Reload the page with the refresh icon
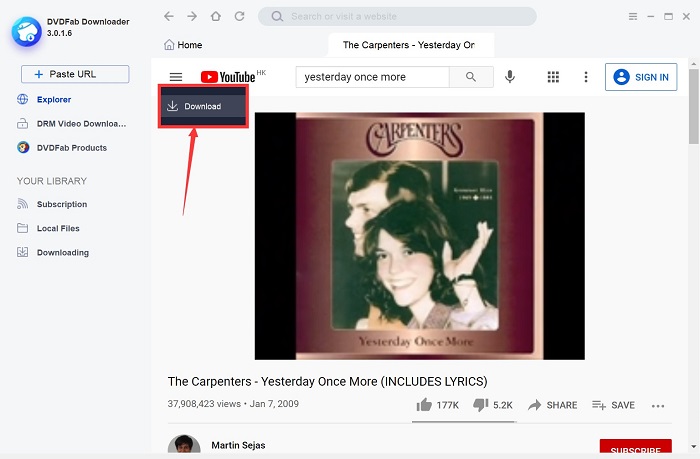 [x=240, y=17]
